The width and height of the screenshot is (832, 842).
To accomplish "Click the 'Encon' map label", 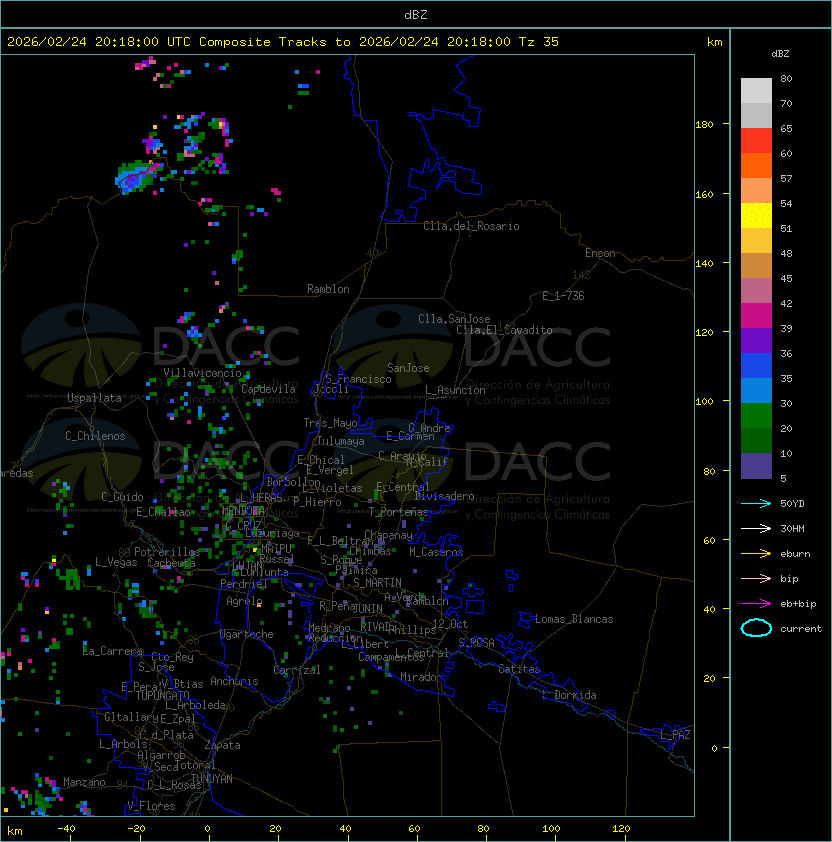I will click(x=600, y=253).
